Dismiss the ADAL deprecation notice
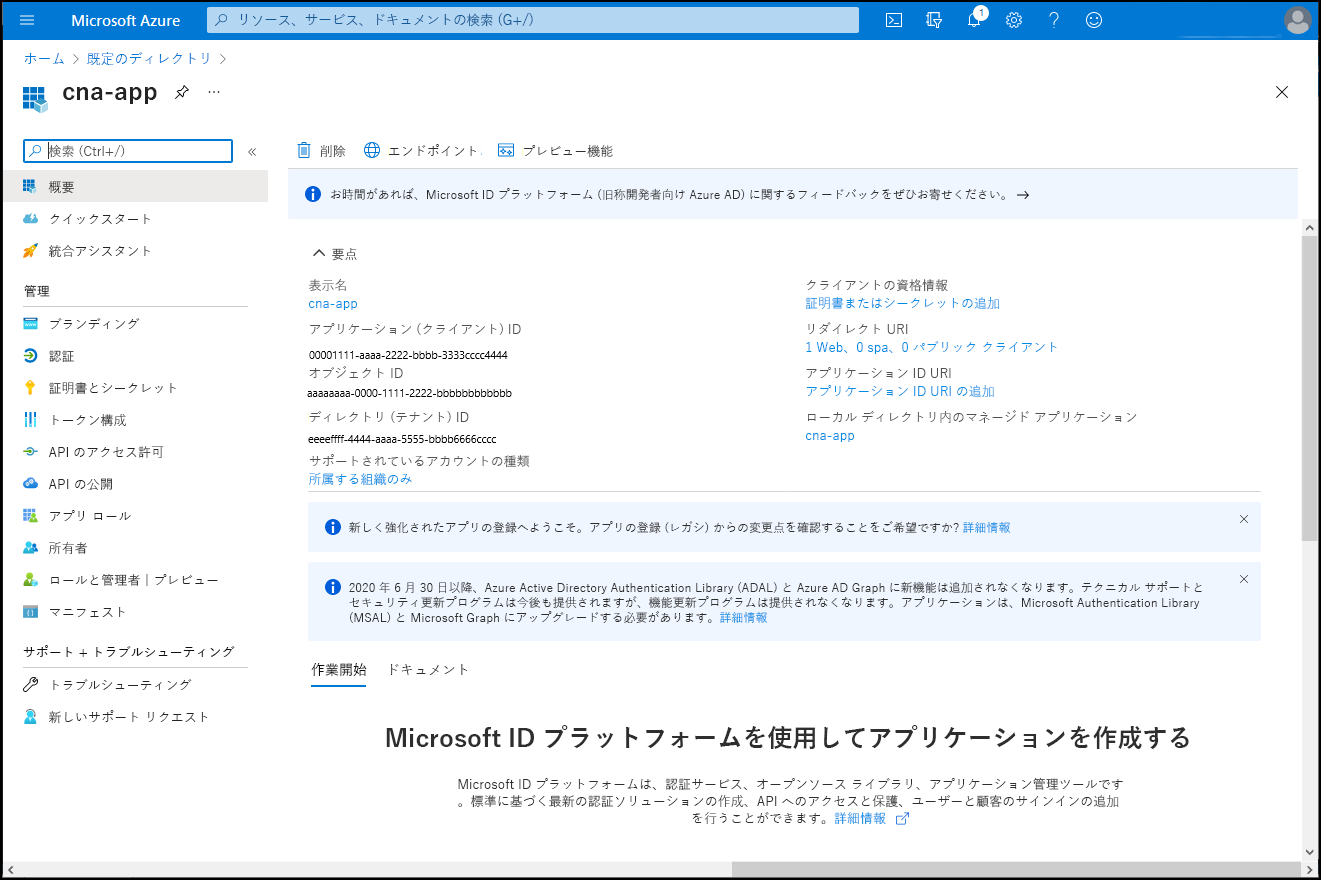Screen dimensions: 1321x880 [x=1244, y=579]
